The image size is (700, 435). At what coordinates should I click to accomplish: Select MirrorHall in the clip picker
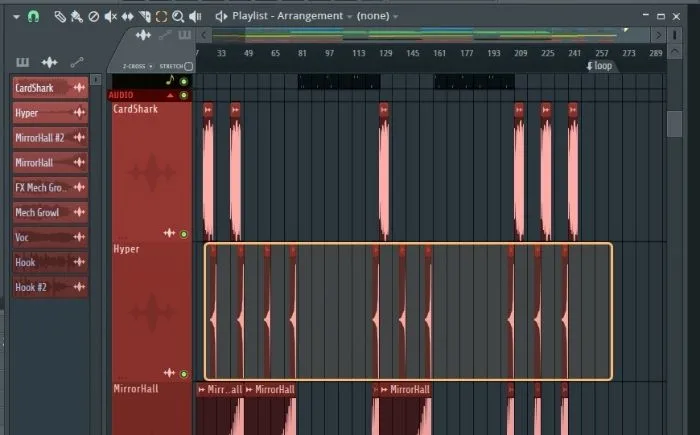point(50,163)
